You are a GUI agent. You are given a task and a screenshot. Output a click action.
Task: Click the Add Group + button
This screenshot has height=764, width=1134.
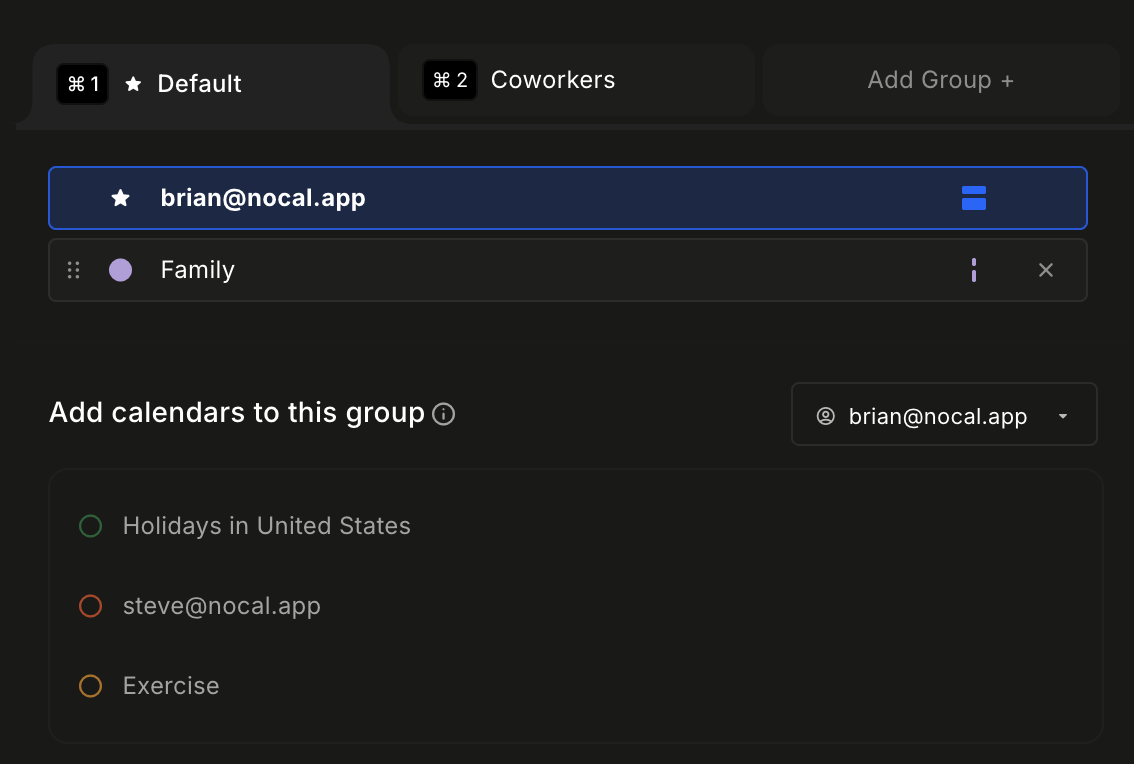click(x=940, y=79)
